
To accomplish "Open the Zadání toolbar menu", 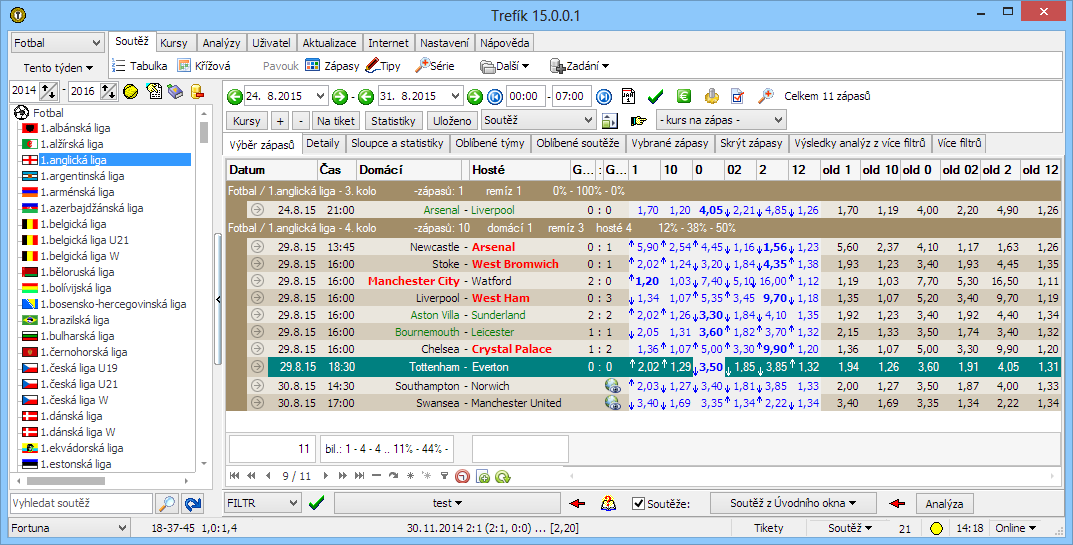I will point(579,66).
